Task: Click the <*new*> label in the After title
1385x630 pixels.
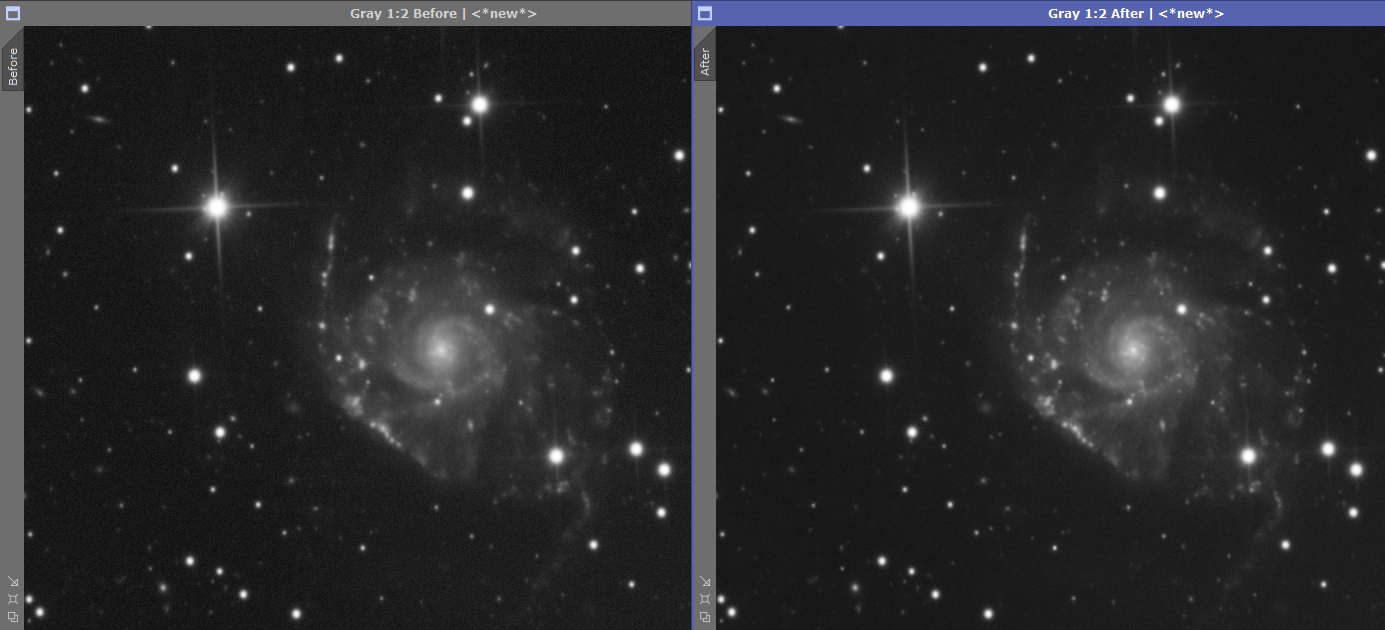Action: coord(1190,13)
